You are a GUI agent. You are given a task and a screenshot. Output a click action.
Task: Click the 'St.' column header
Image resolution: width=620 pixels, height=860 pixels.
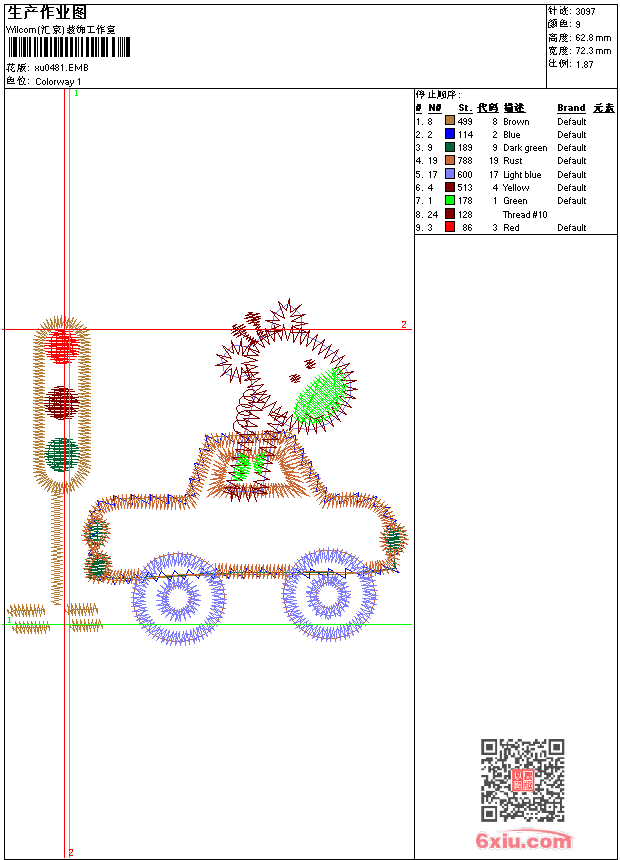point(465,108)
